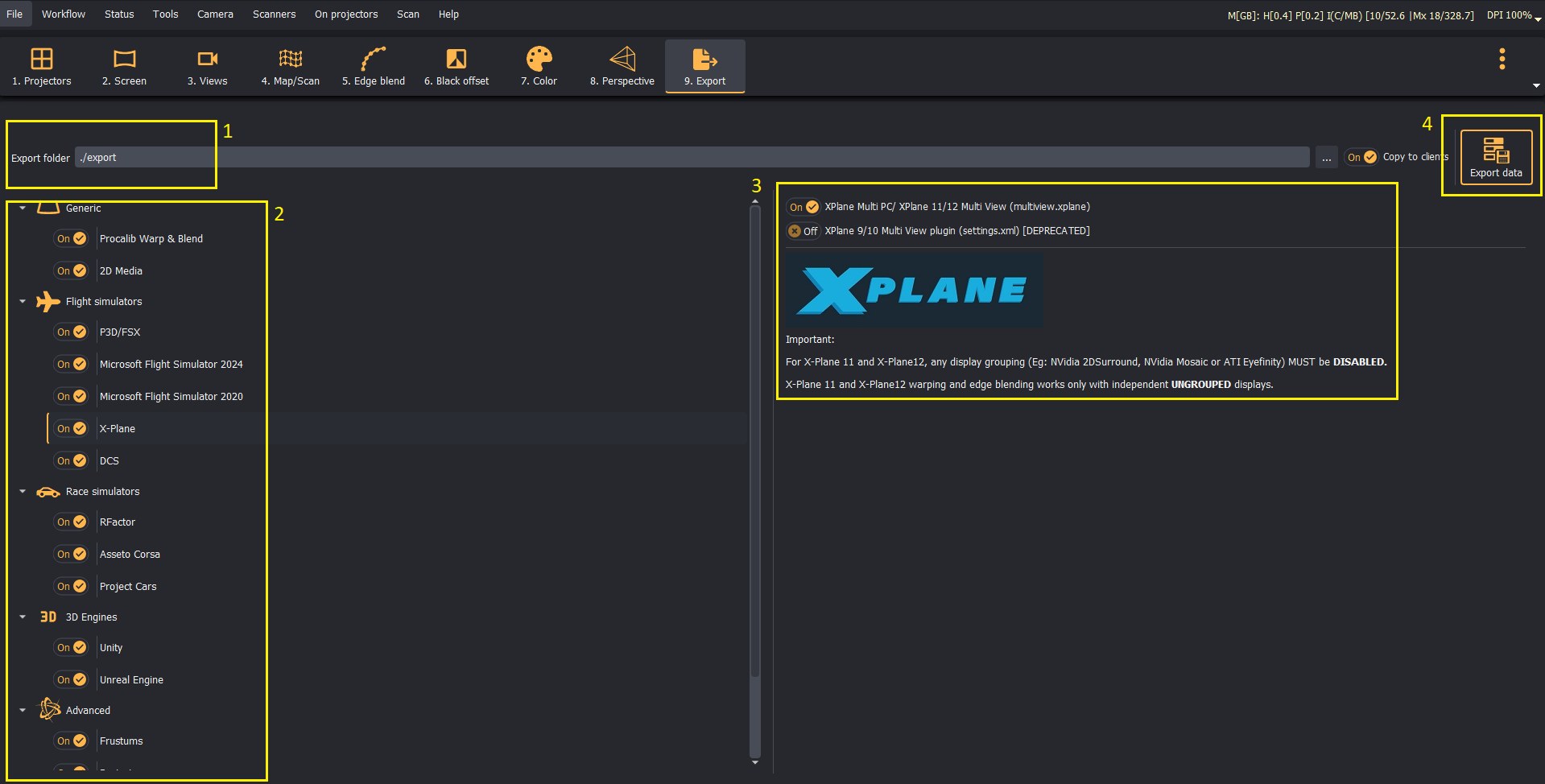This screenshot has height=784, width=1545.
Task: Open the Black offset icon
Action: pyautogui.click(x=456, y=59)
